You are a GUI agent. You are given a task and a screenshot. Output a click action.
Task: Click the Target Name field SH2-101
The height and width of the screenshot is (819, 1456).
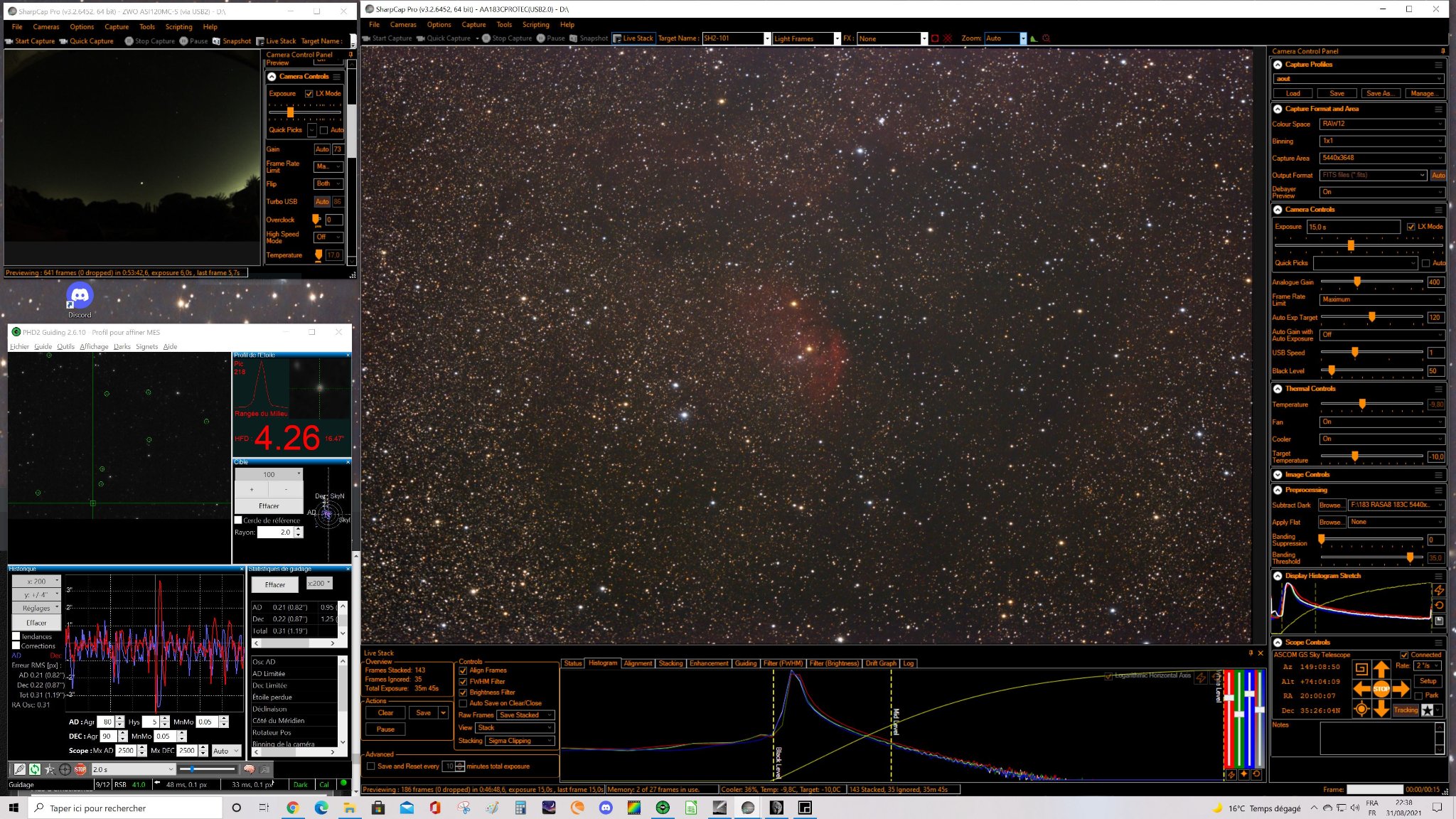point(732,38)
